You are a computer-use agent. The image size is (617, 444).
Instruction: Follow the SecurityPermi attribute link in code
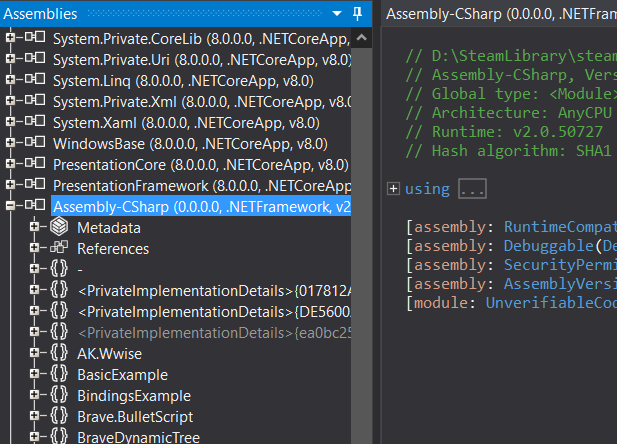click(559, 264)
